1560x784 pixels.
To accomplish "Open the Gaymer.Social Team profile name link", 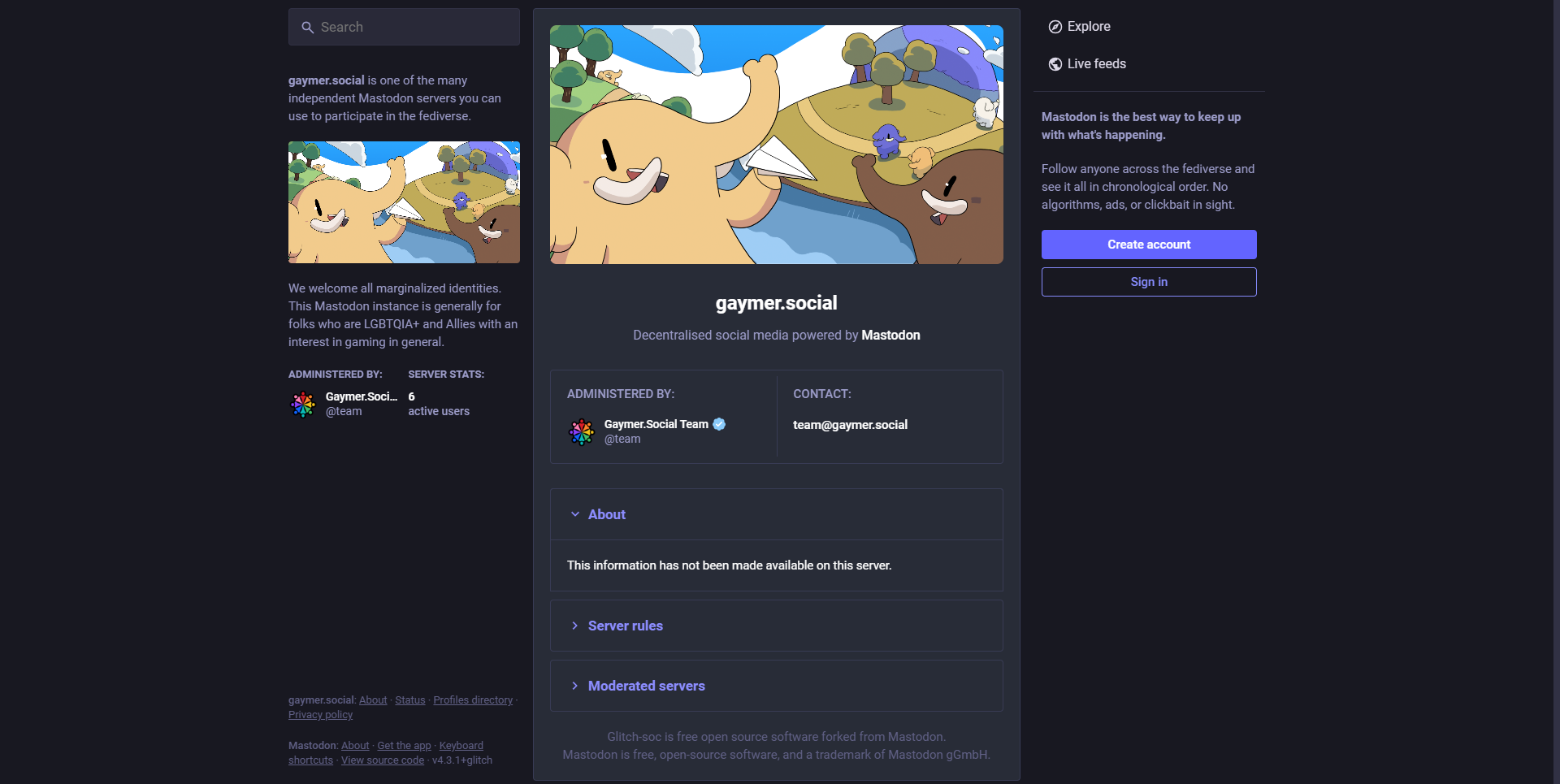I will click(656, 424).
